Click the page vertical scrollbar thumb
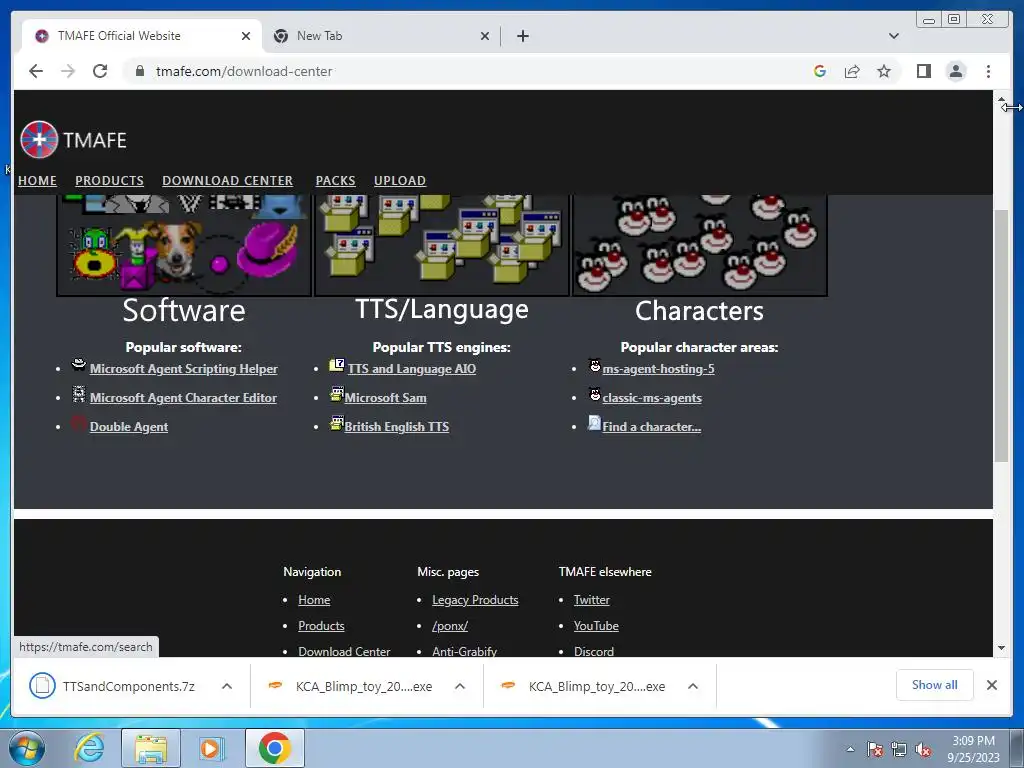This screenshot has height=768, width=1024. click(1001, 336)
